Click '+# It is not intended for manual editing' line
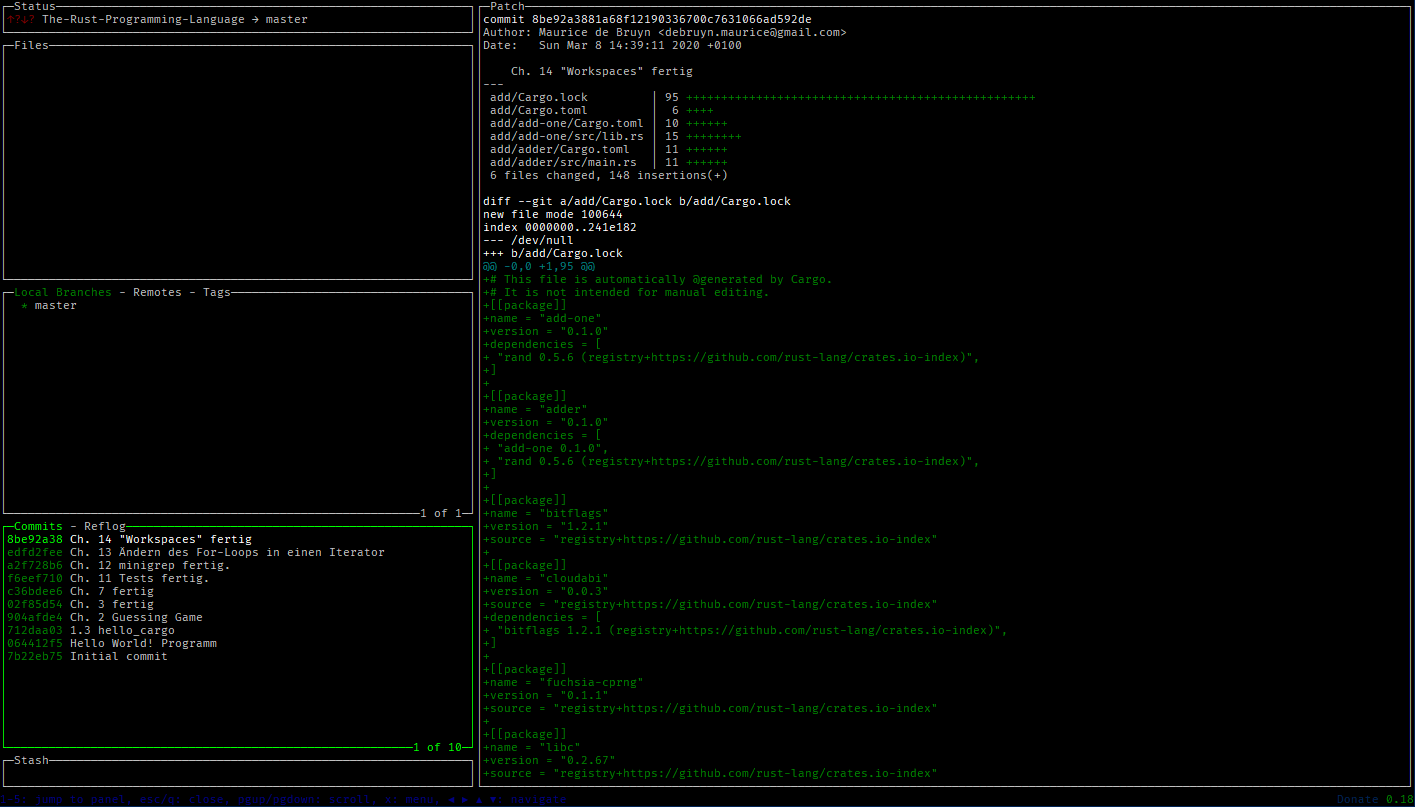The height and width of the screenshot is (807, 1415). point(626,292)
